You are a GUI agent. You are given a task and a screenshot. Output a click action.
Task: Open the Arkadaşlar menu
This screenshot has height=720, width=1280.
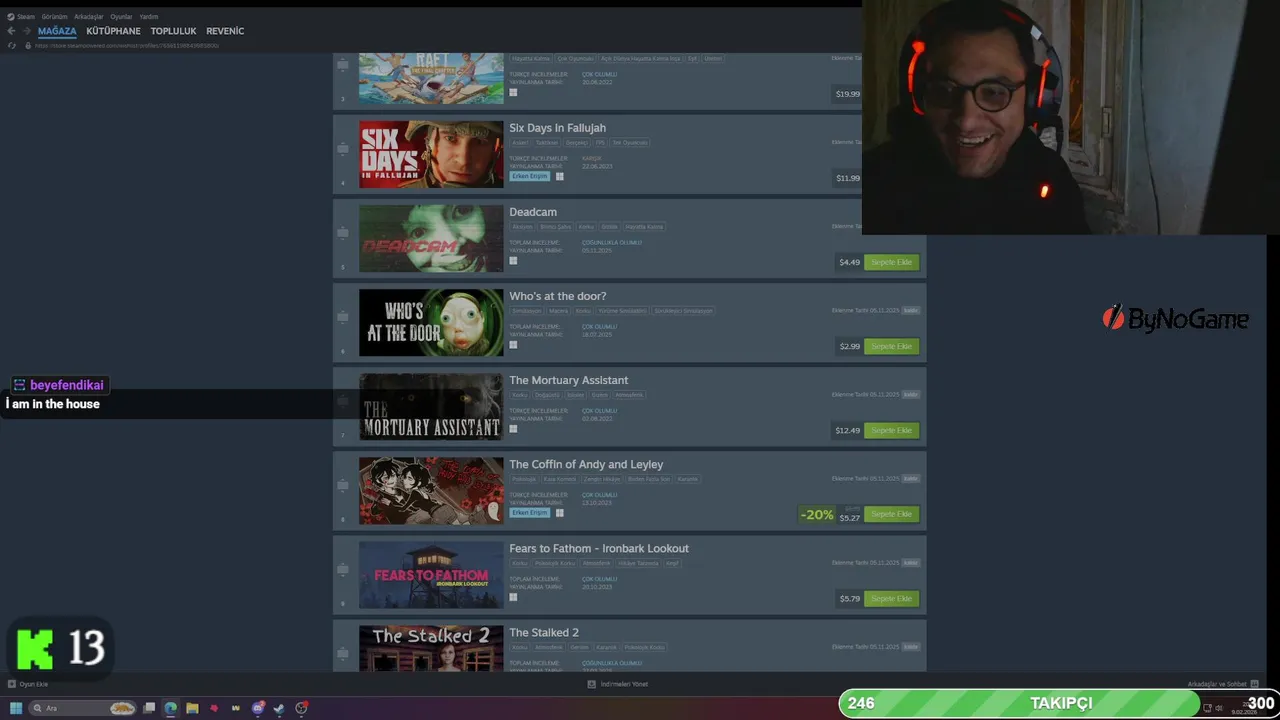(x=89, y=16)
